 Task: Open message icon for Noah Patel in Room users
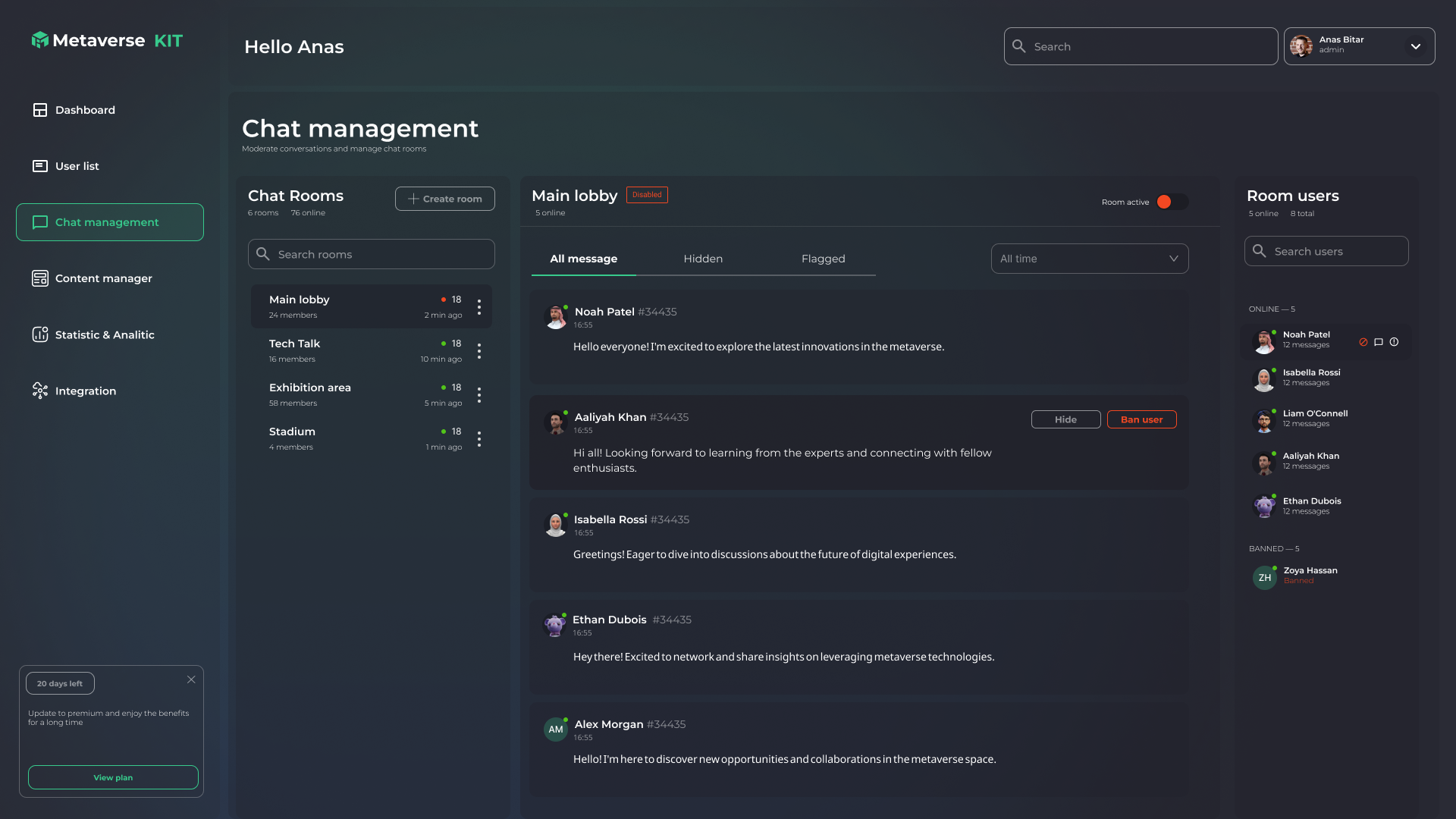coord(1379,342)
